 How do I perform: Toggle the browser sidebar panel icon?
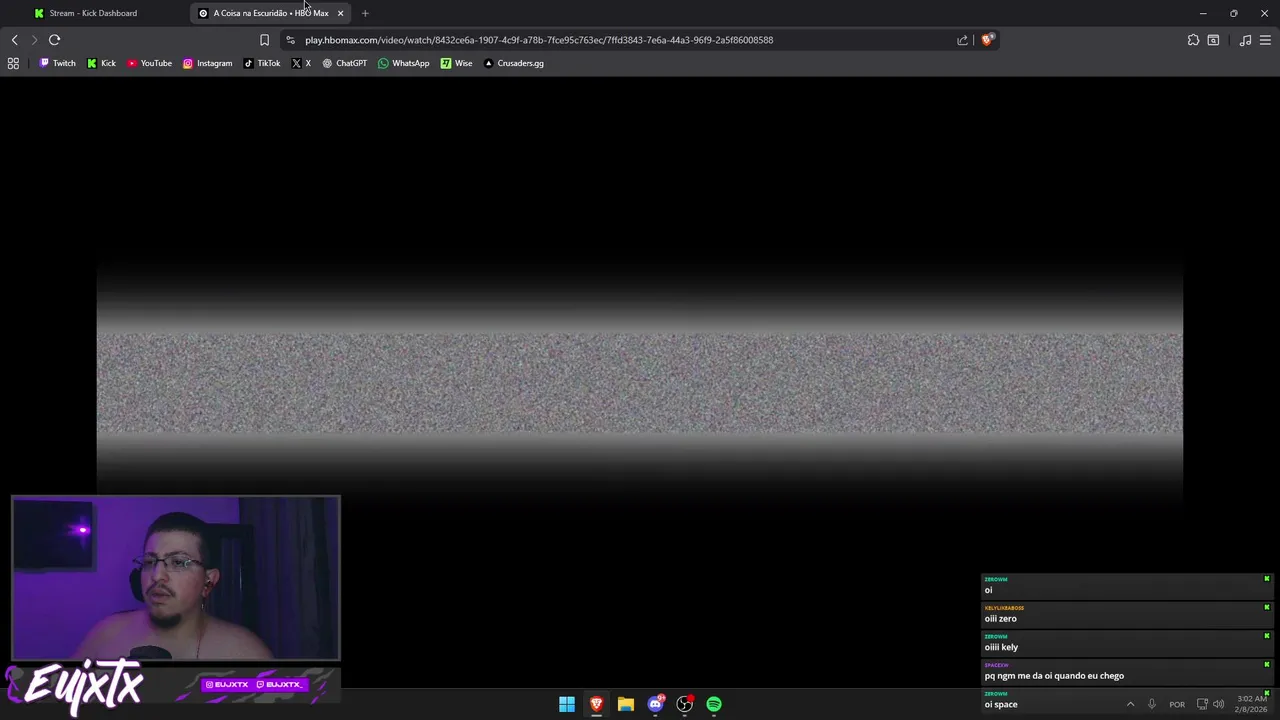coord(1213,40)
